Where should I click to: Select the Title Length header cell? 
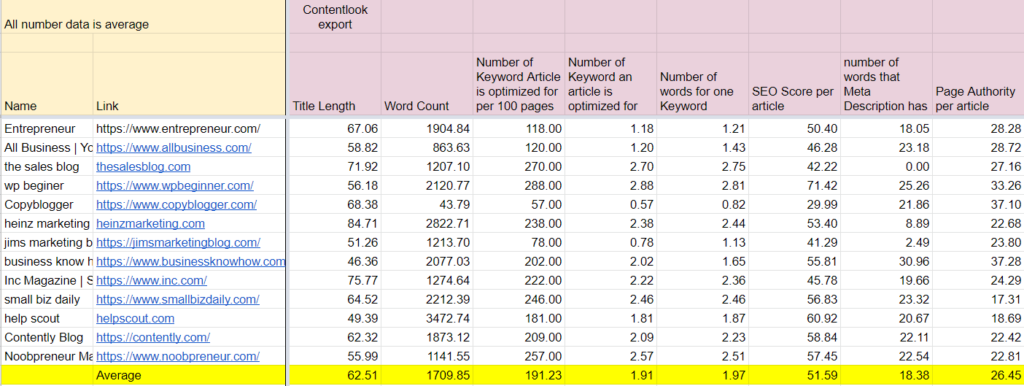(x=334, y=84)
